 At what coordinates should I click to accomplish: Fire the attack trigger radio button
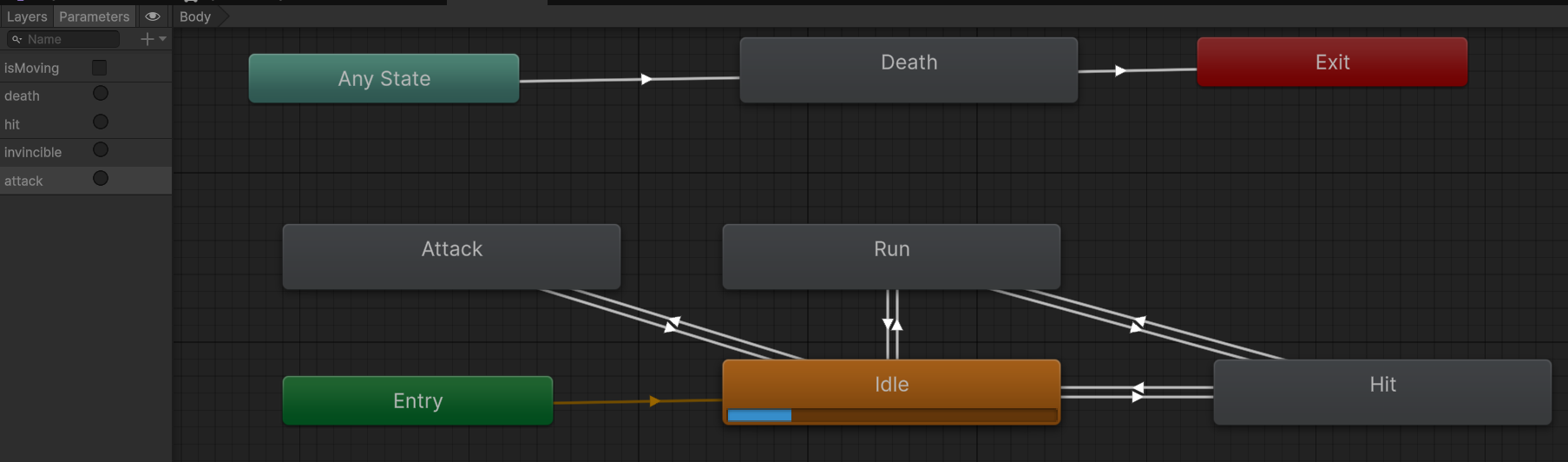click(x=101, y=179)
